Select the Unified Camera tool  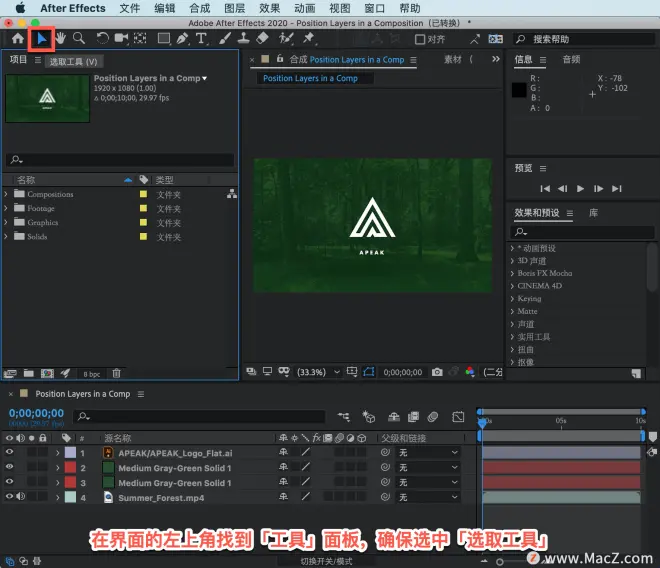pos(121,38)
